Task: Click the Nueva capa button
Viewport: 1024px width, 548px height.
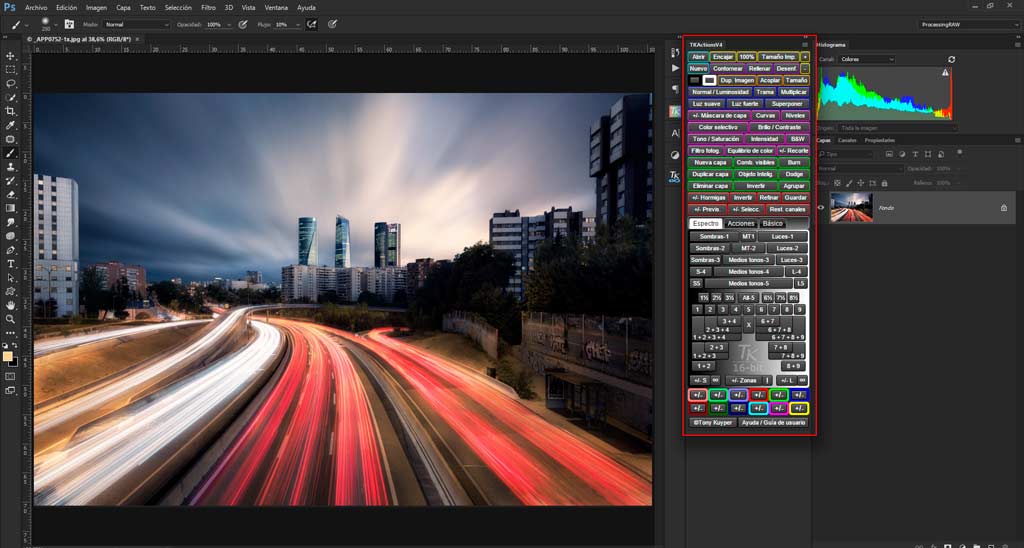Action: pos(710,163)
